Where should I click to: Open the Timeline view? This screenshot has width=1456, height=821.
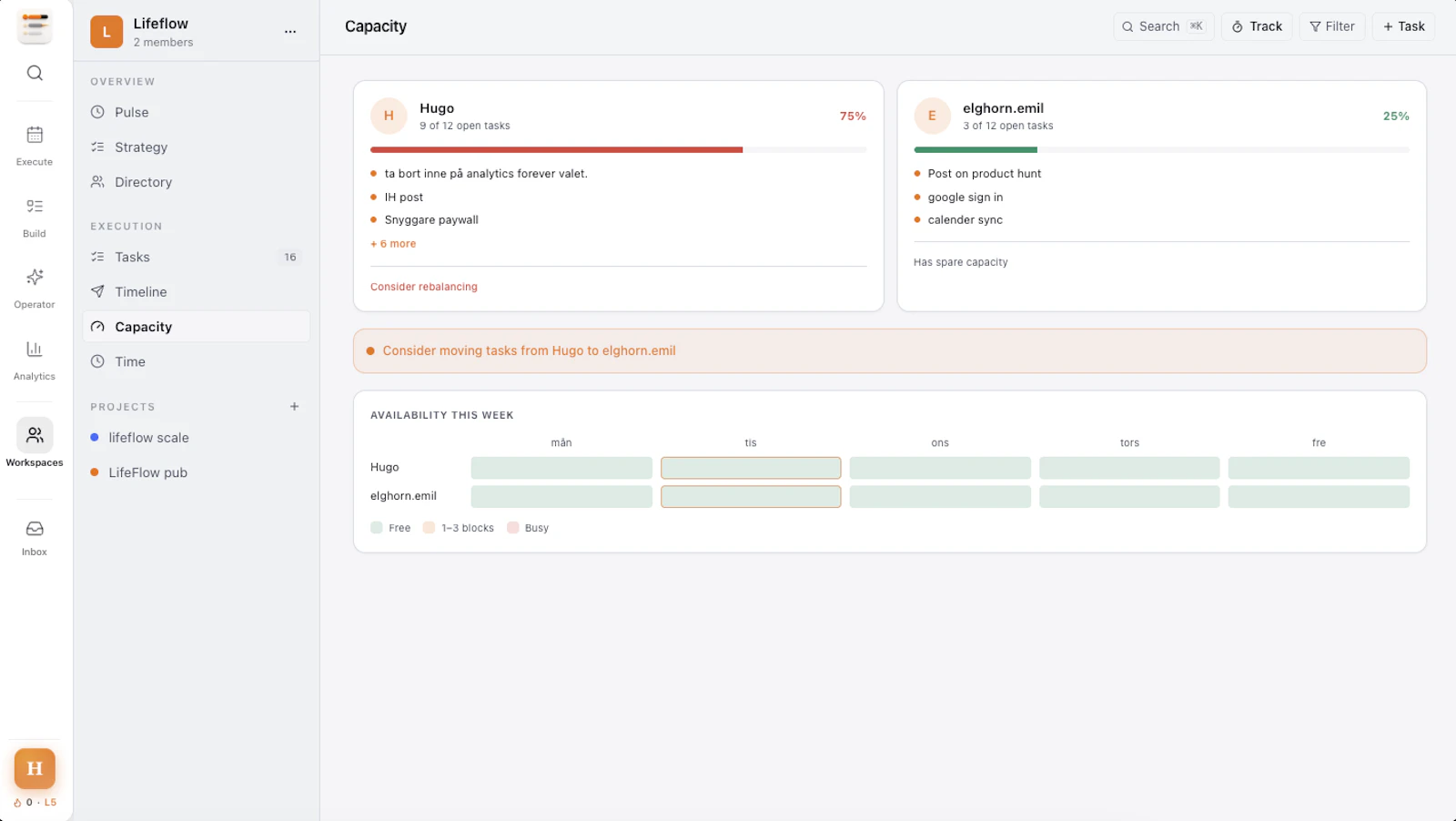point(197,292)
